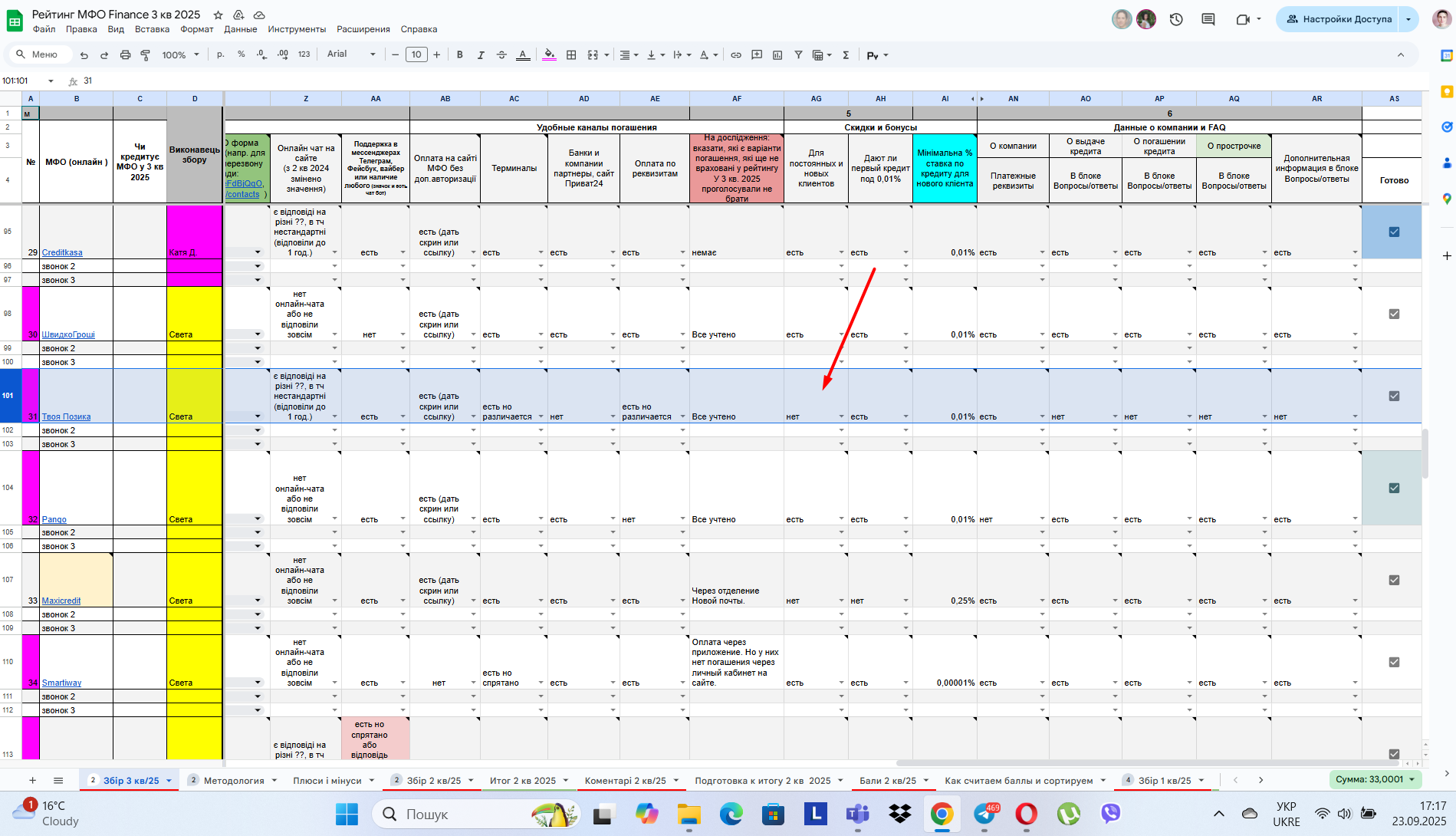This screenshot has width=1456, height=836.
Task: Open the cell fill color picker
Action: (550, 55)
